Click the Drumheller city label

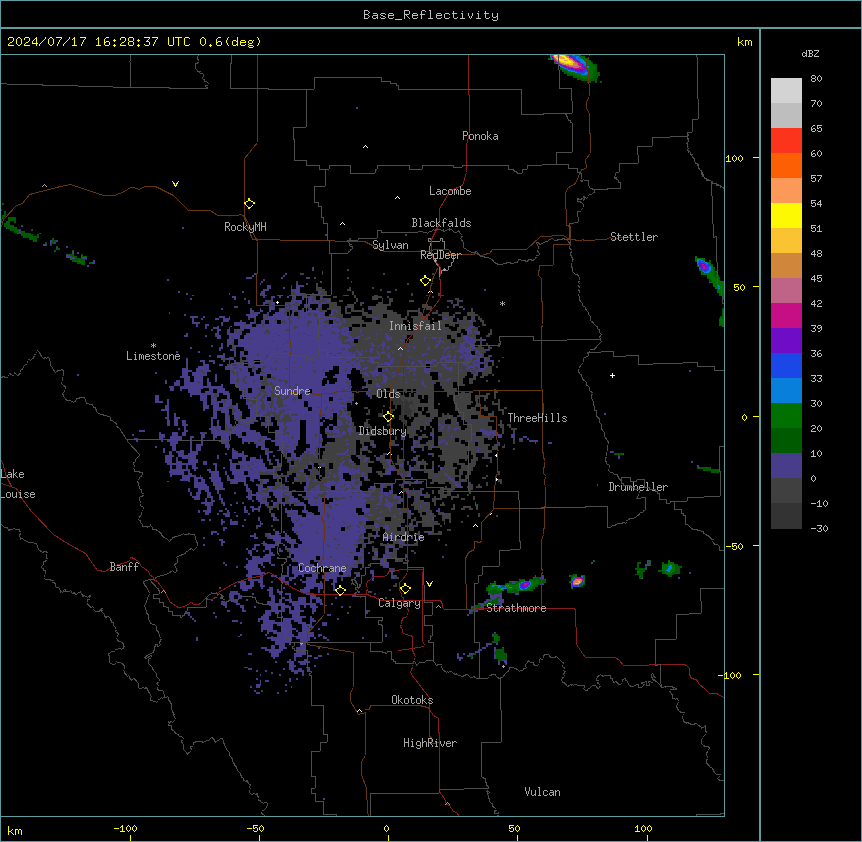pyautogui.click(x=638, y=487)
